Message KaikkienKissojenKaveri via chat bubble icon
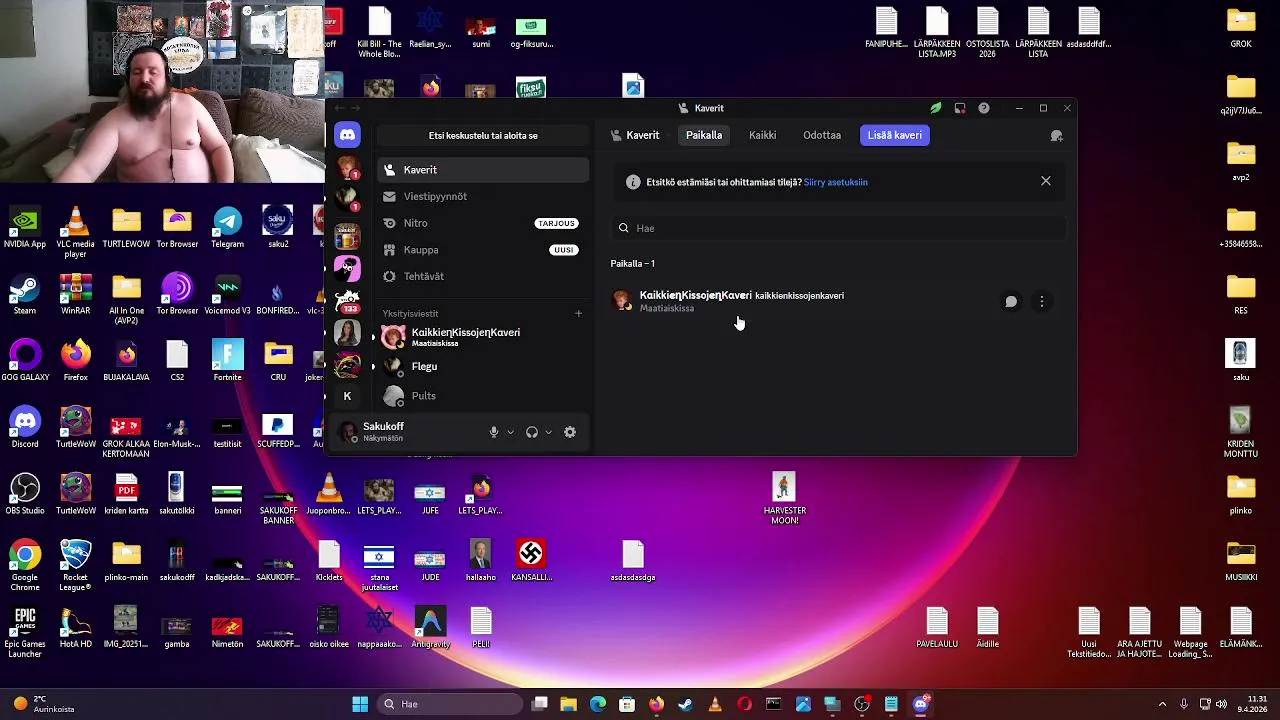The width and height of the screenshot is (1280, 720). click(x=1011, y=301)
